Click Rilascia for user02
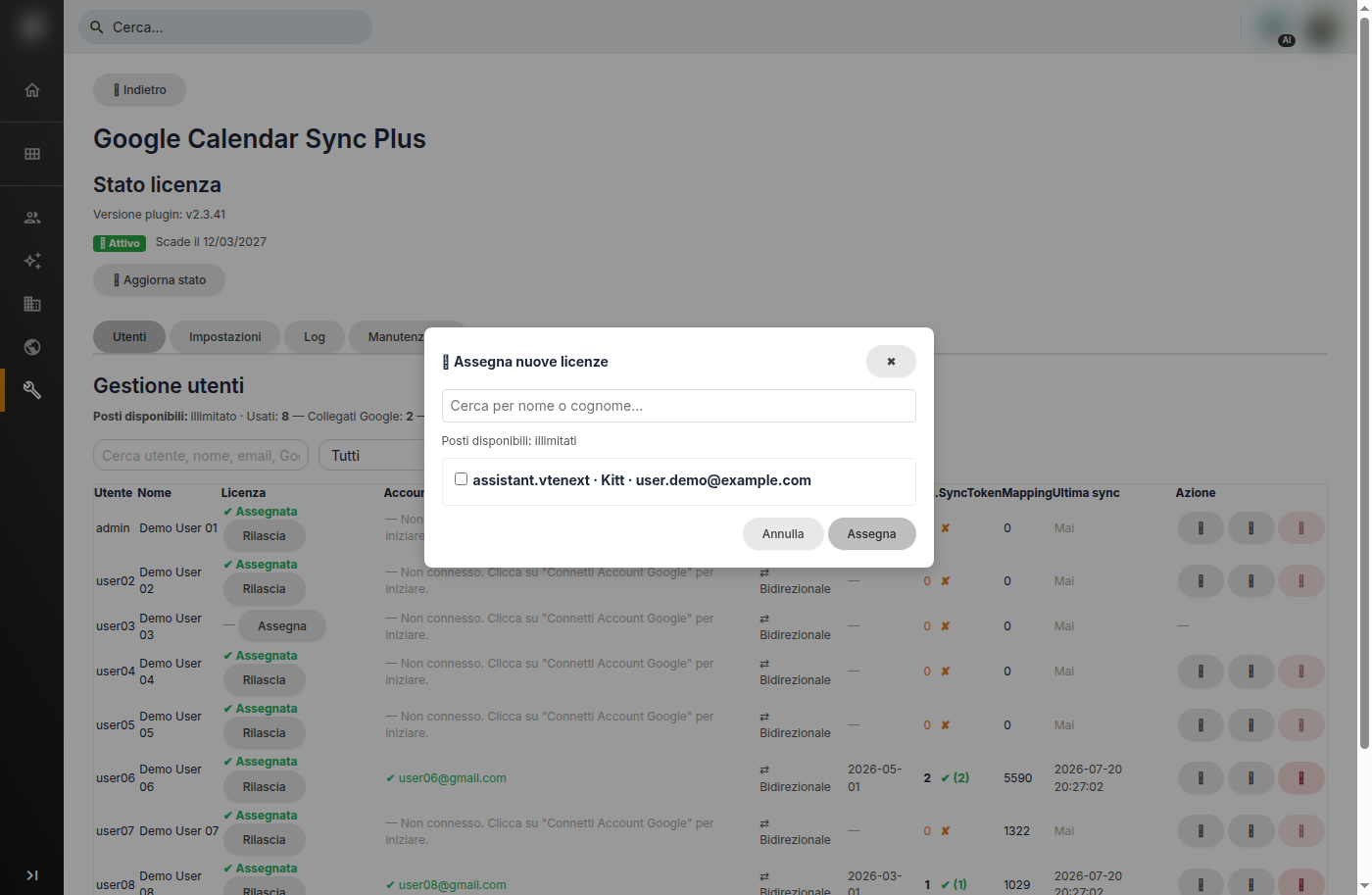Screen dimensions: 1372x895 pyautogui.click(x=265, y=589)
